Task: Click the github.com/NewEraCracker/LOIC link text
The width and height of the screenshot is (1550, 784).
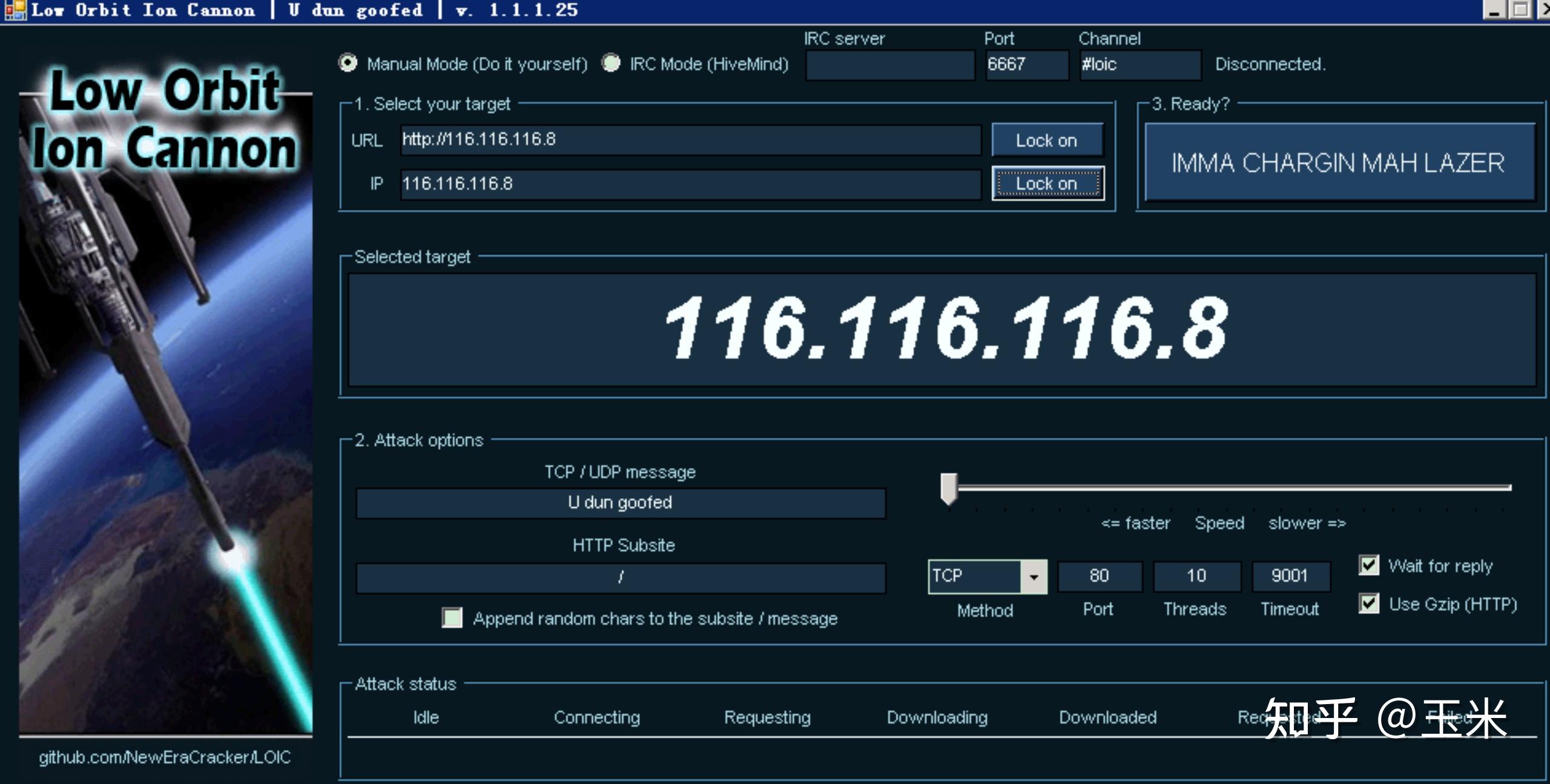Action: pos(165,757)
